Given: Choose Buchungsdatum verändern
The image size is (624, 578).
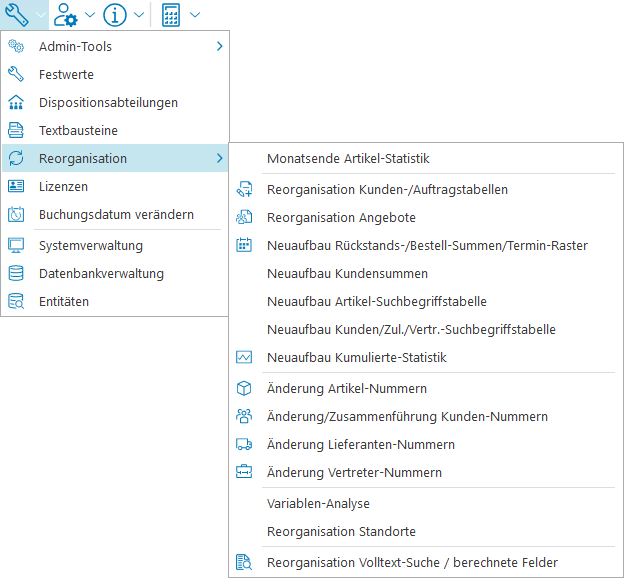Looking at the screenshot, I should [116, 214].
